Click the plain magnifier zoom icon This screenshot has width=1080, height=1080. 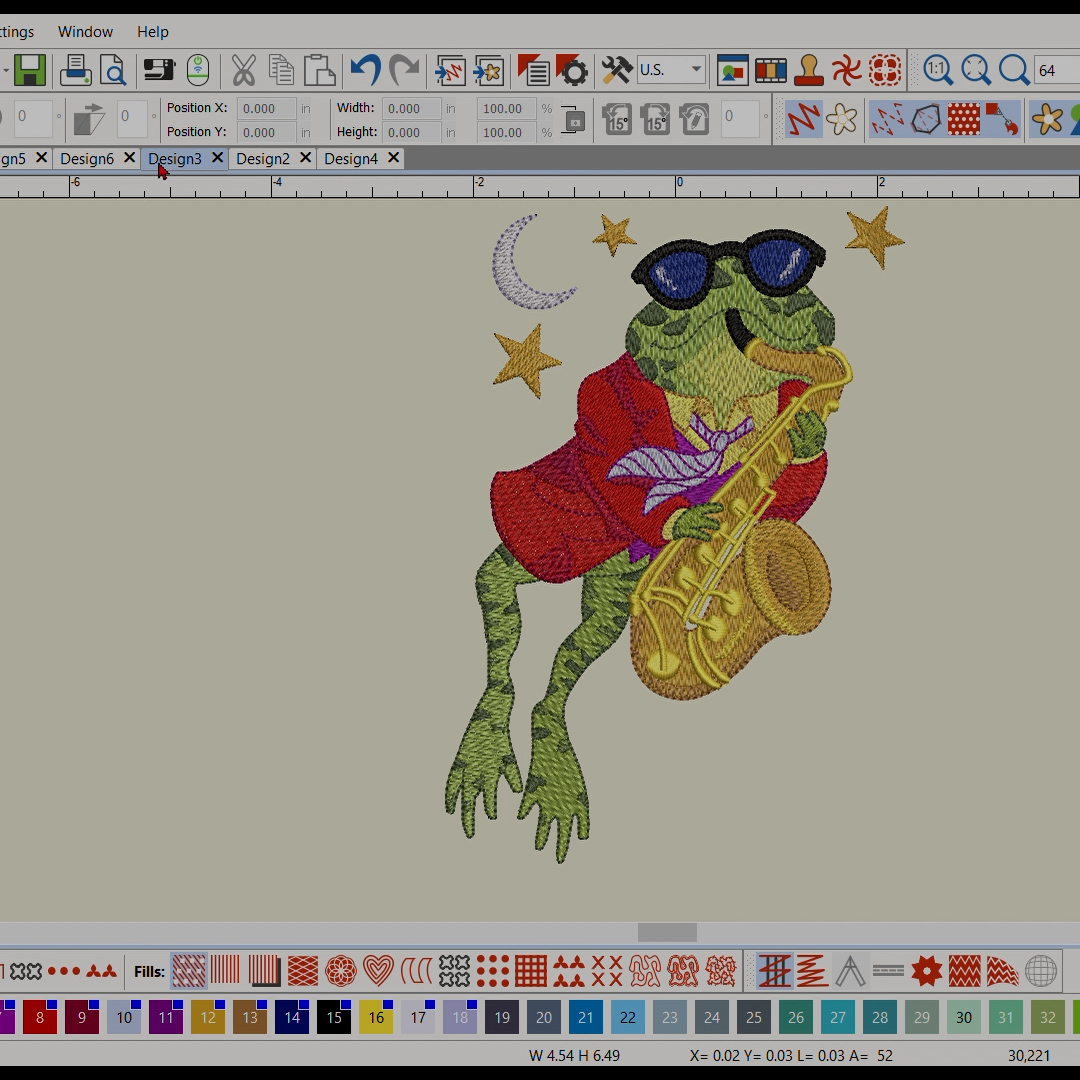[1015, 70]
